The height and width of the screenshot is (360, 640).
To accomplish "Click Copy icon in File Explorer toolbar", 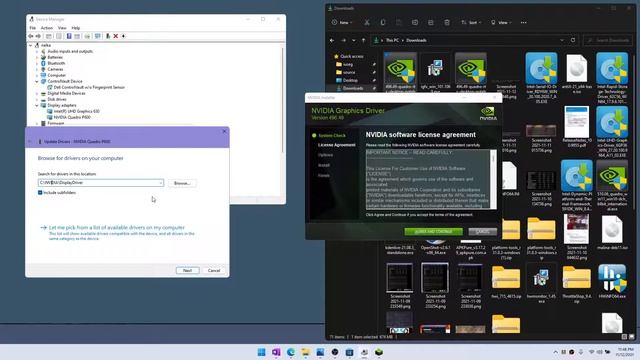I will [383, 22].
